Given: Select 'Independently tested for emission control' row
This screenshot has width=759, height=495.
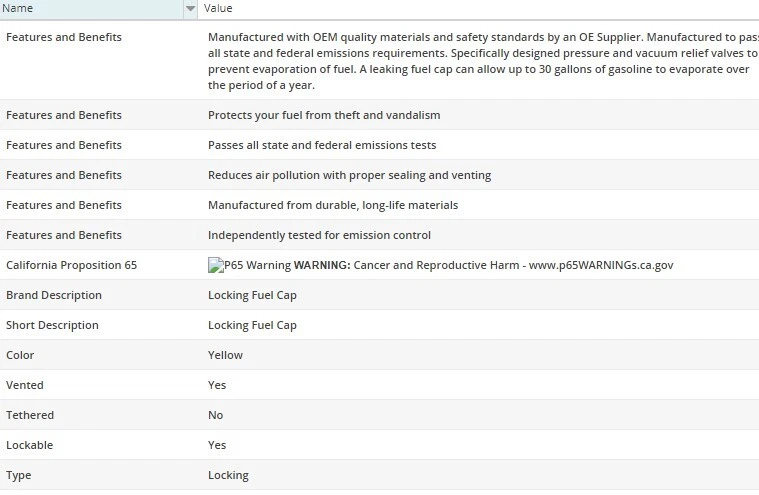Looking at the screenshot, I should tap(319, 235).
